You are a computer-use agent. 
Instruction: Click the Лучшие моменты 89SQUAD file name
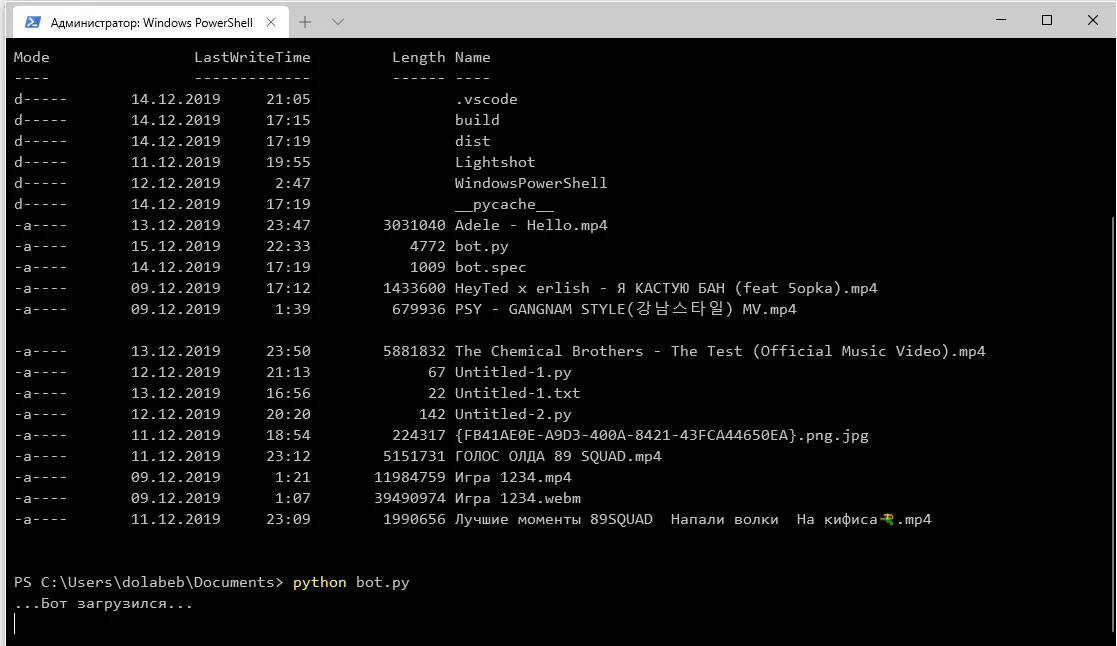pos(693,519)
